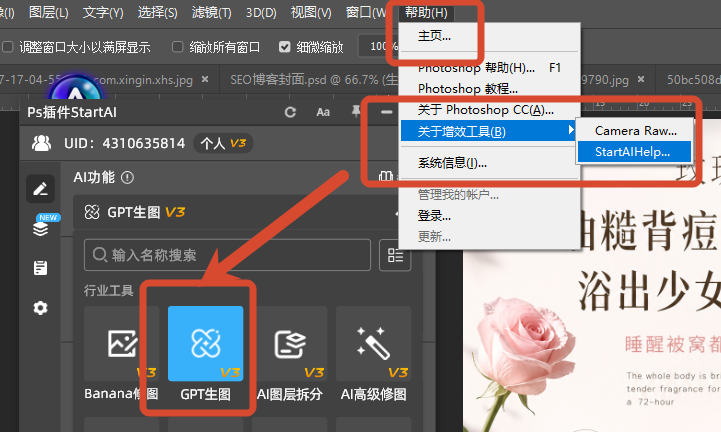
Task: Expand 关于增效工具(B) submenu
Action: point(488,132)
